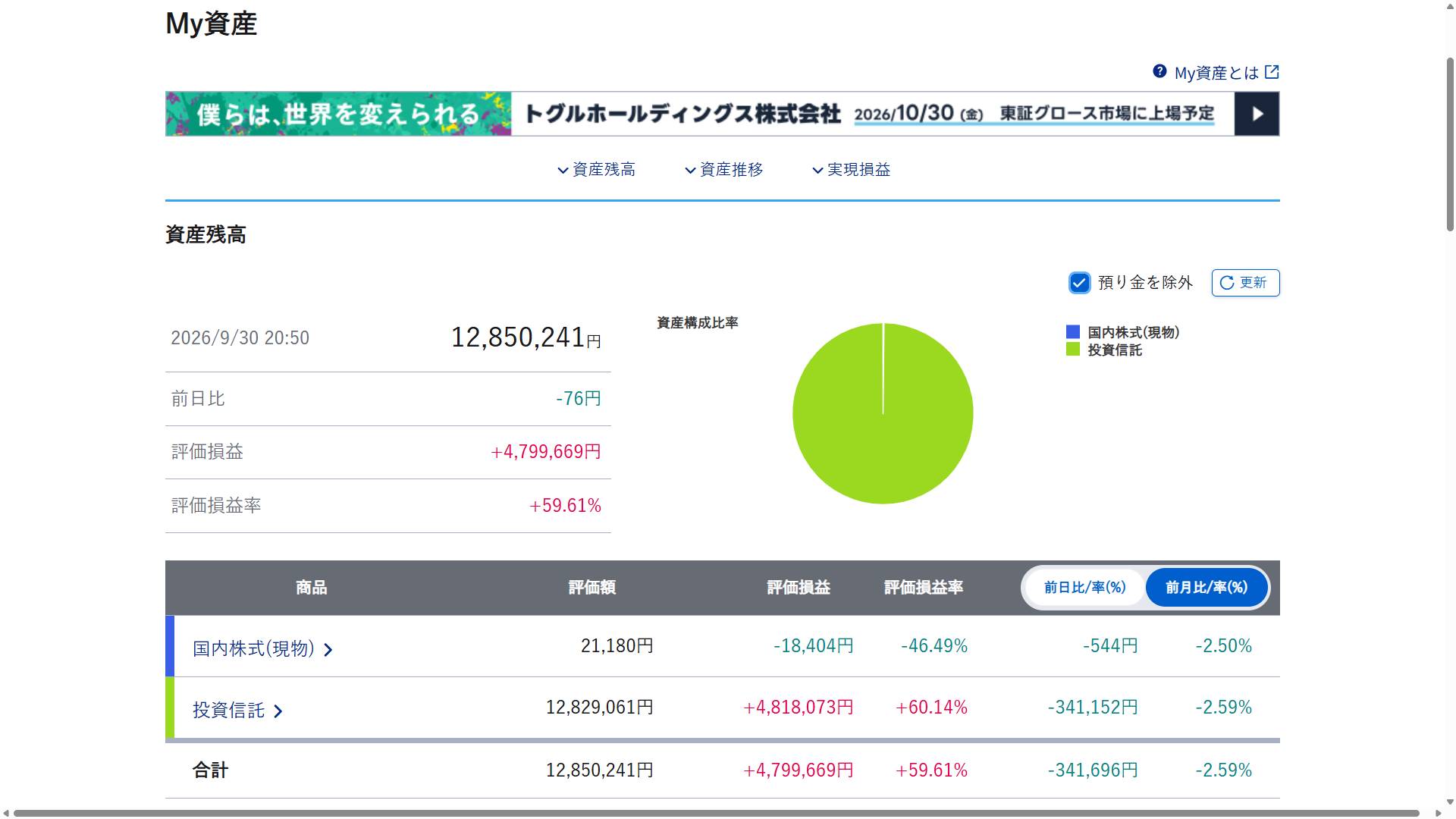The width and height of the screenshot is (1456, 819).
Task: Click the 前日比 value -76円
Action: pyautogui.click(x=578, y=399)
